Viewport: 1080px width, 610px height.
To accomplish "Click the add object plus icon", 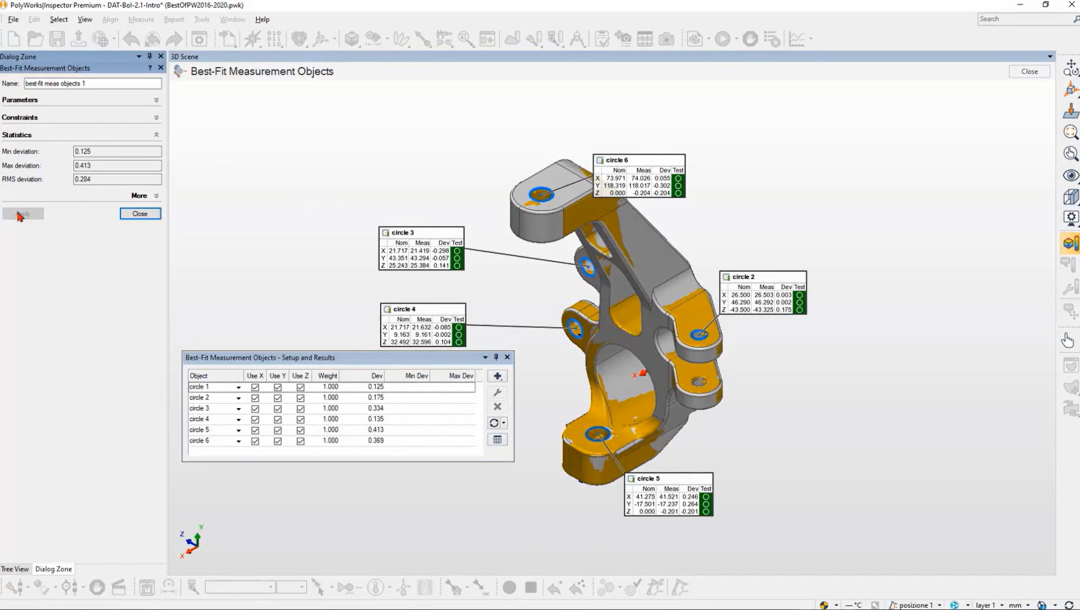I will click(x=497, y=376).
